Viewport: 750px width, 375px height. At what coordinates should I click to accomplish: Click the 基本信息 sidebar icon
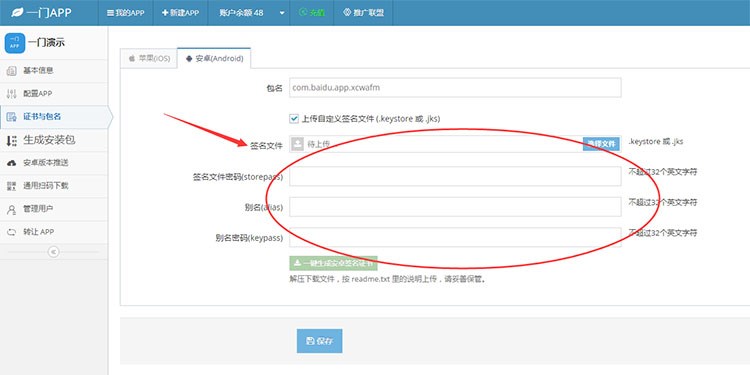tap(11, 71)
